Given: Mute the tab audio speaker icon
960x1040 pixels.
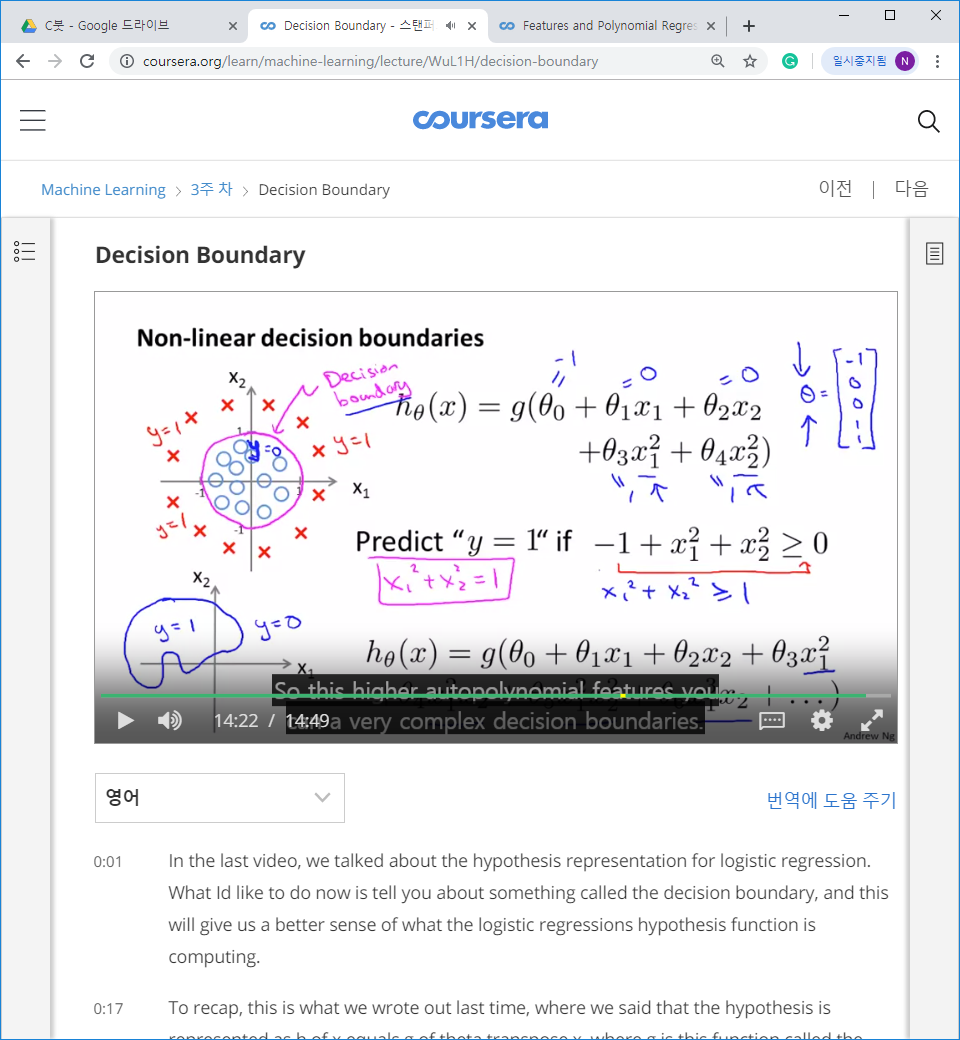Looking at the screenshot, I should pyautogui.click(x=450, y=26).
